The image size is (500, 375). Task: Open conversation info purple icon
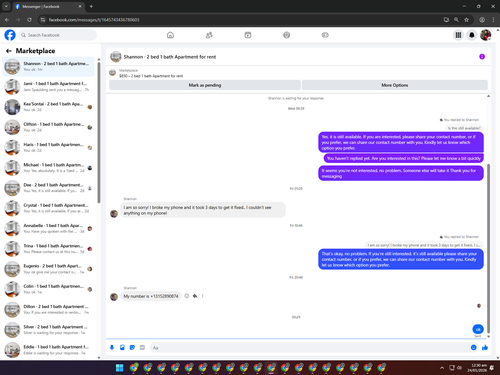click(482, 57)
